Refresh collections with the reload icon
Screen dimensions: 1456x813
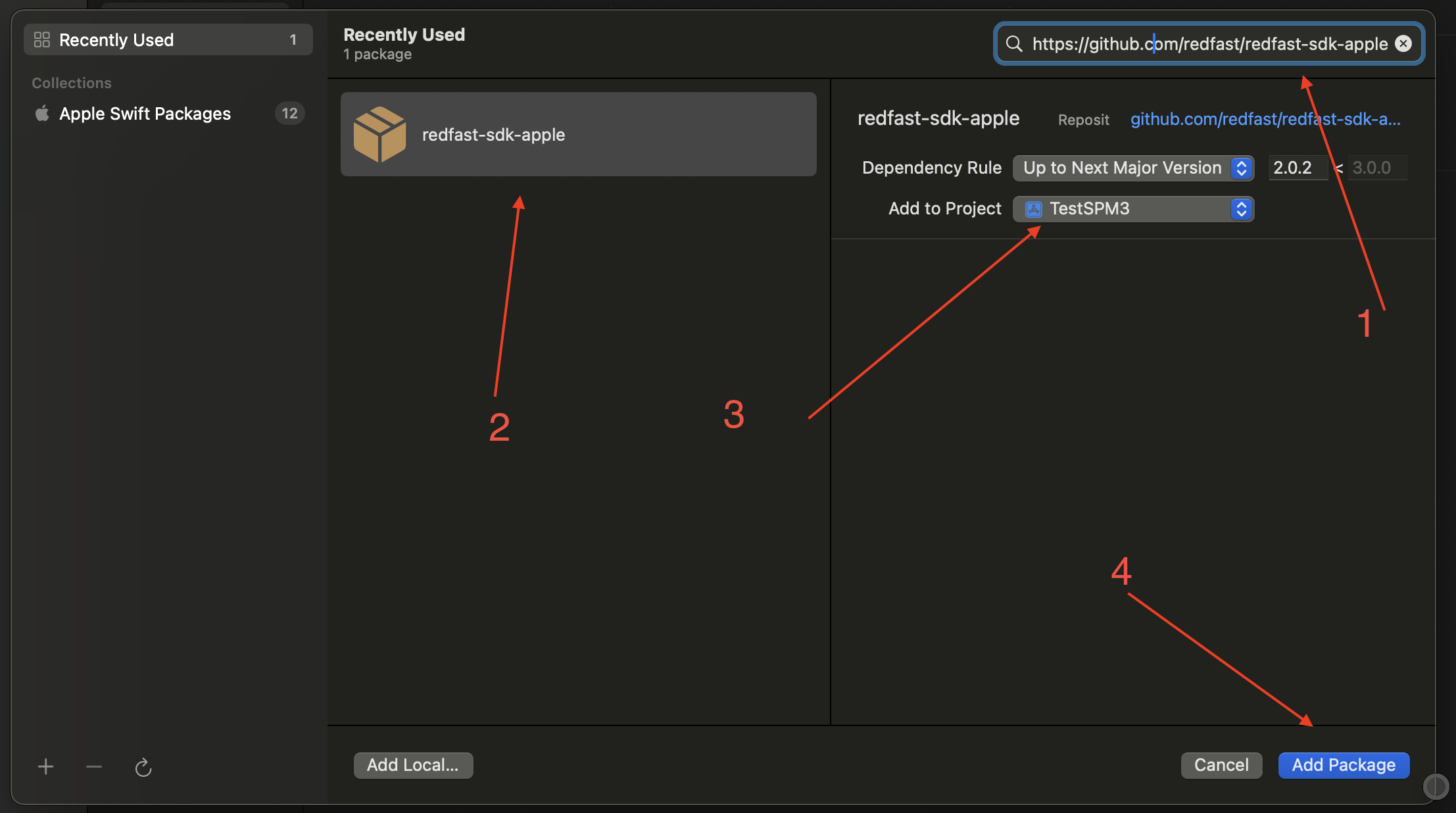[x=143, y=767]
